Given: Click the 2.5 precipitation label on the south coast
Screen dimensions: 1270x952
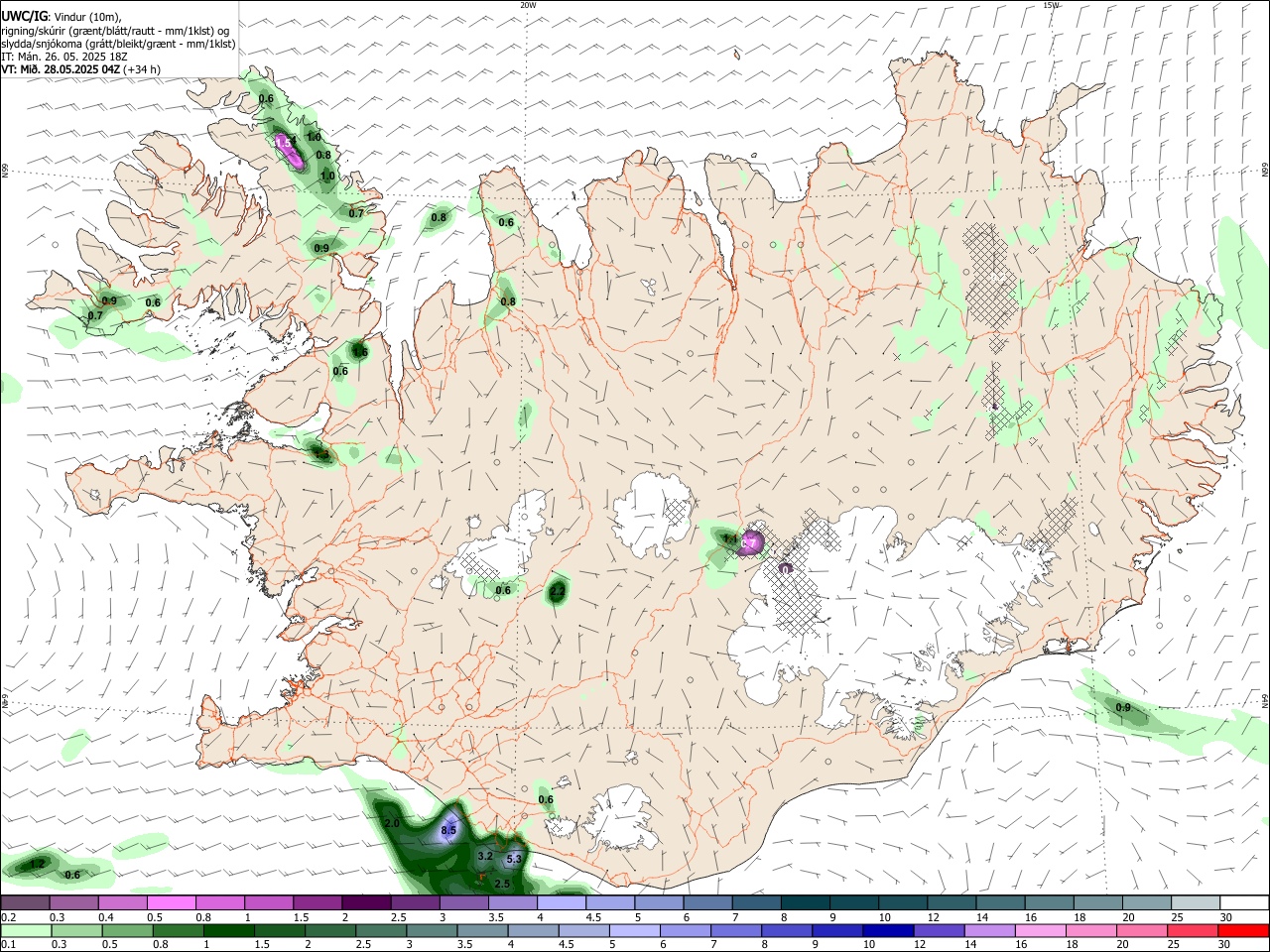Looking at the screenshot, I should [x=502, y=884].
